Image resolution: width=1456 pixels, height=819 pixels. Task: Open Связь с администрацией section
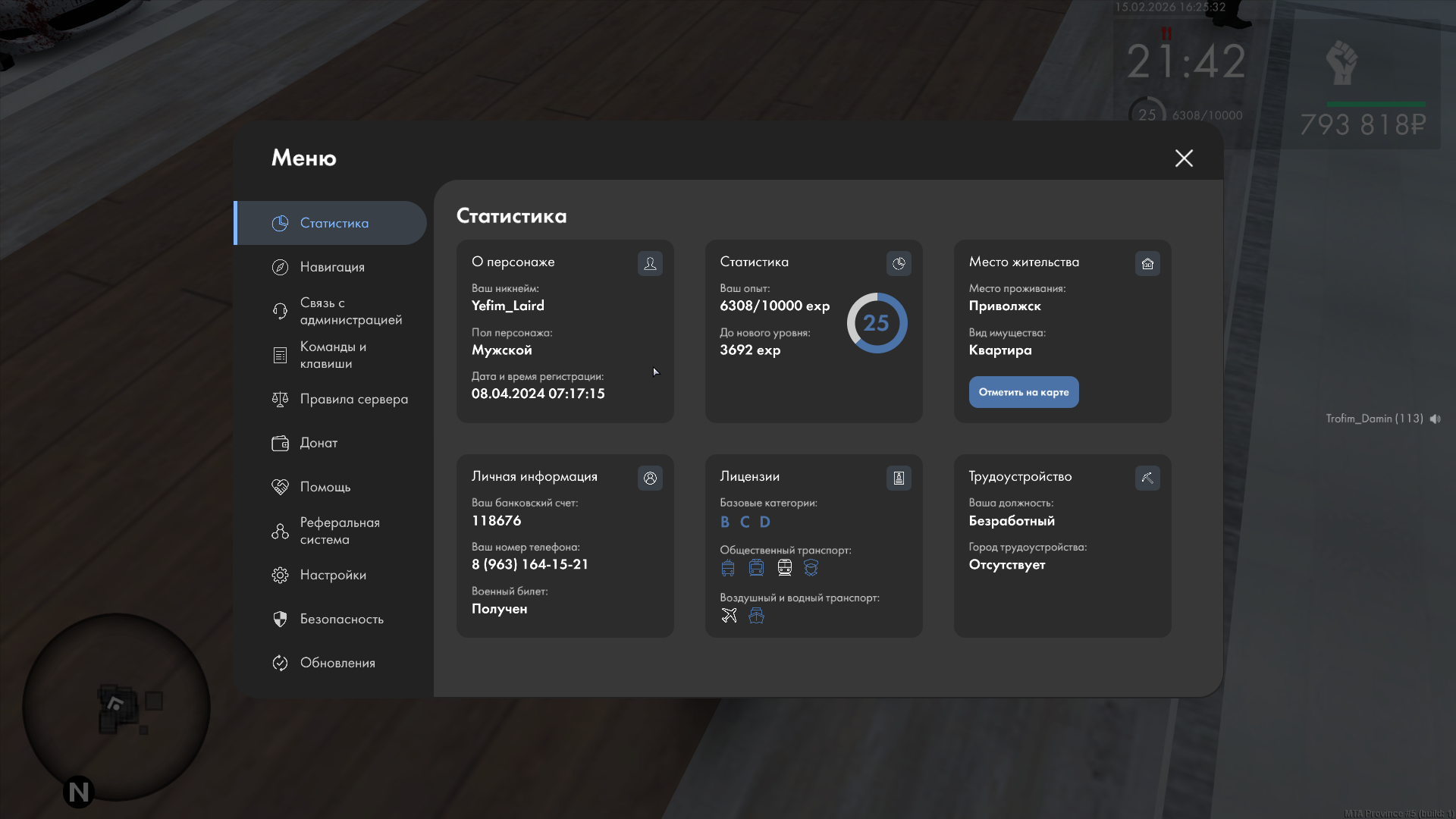[350, 311]
